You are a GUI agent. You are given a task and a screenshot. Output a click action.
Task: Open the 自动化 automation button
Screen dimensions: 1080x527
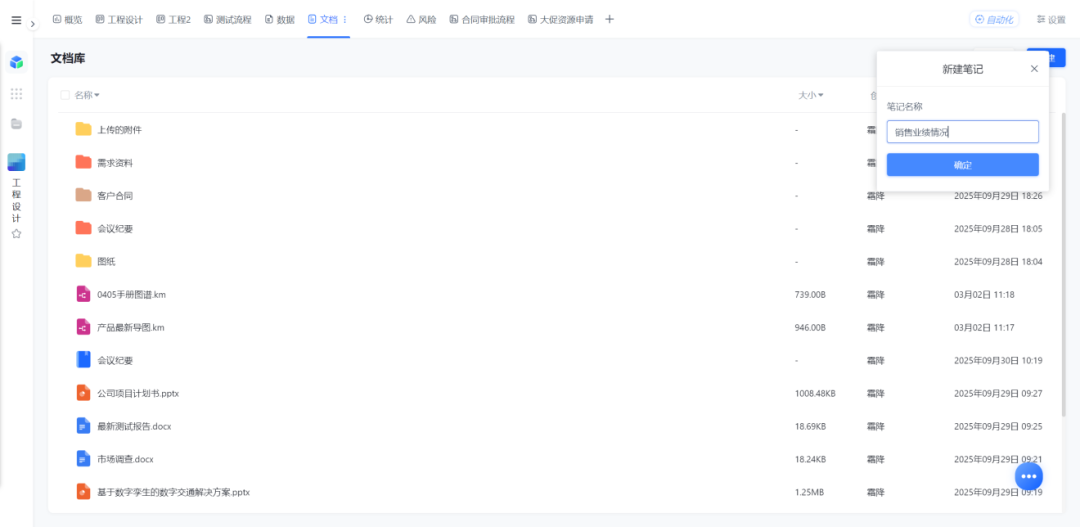[x=994, y=20]
